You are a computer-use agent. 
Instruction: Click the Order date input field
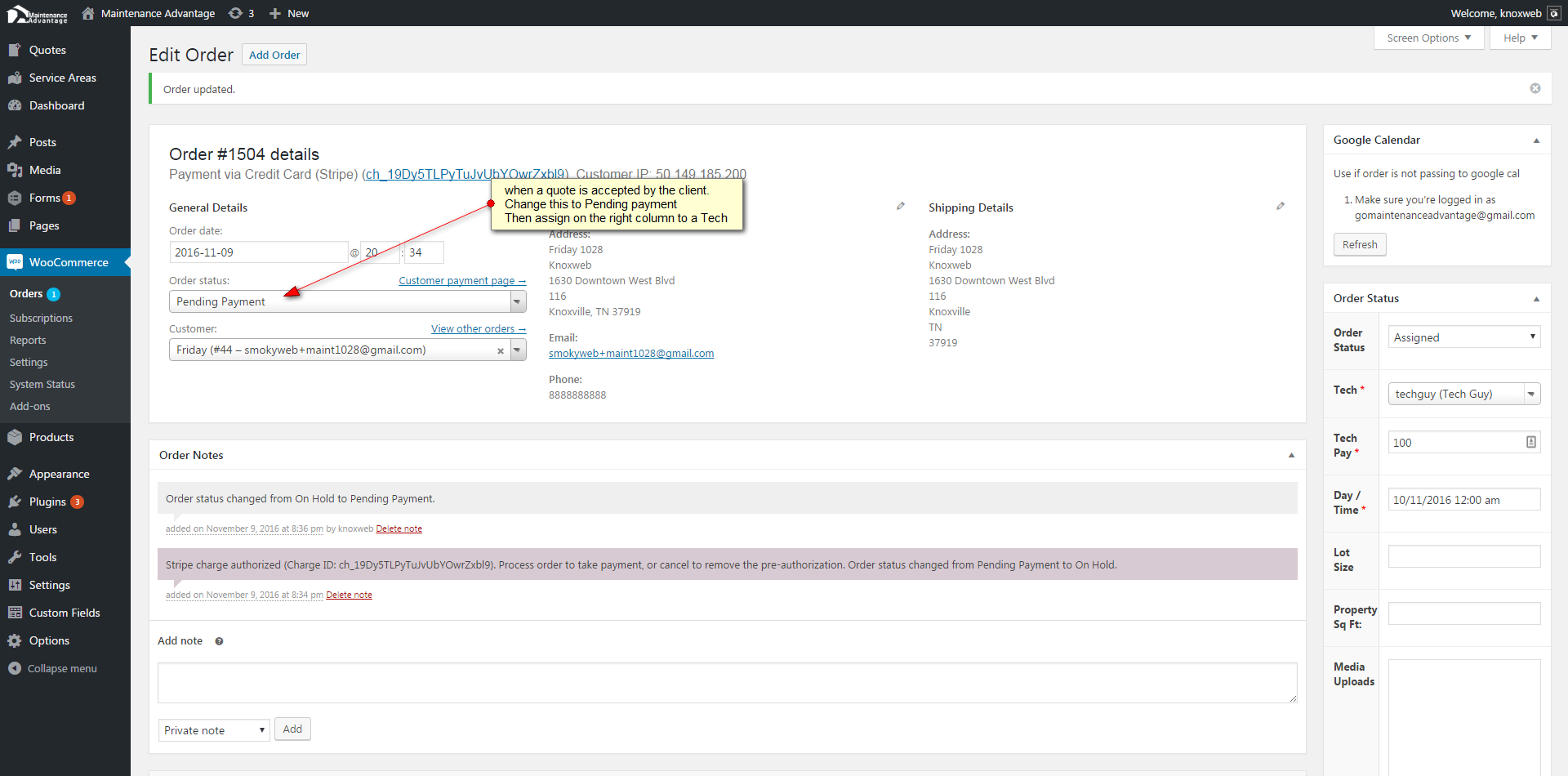(x=259, y=252)
